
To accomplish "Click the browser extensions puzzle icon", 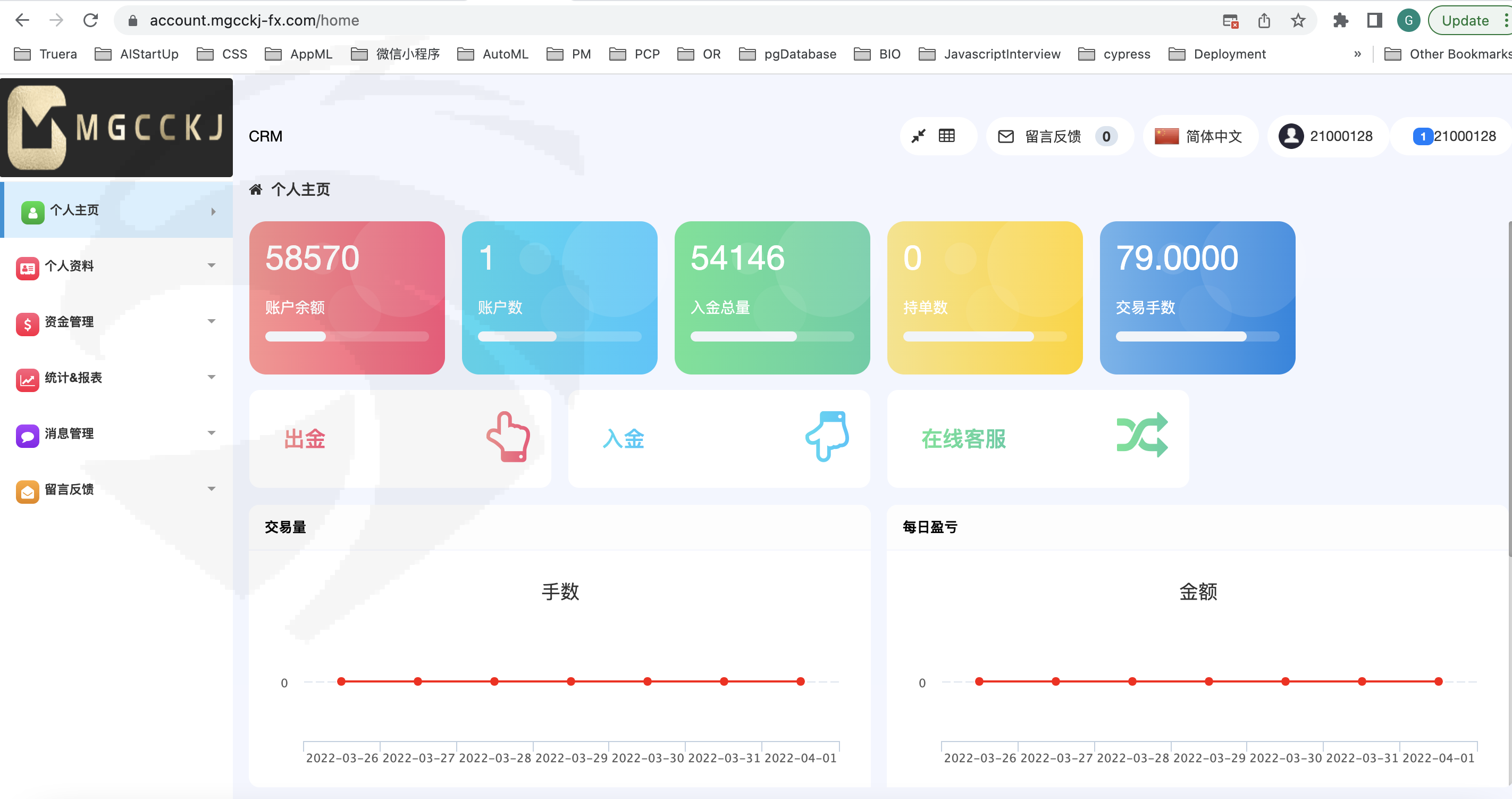I will tap(1340, 21).
